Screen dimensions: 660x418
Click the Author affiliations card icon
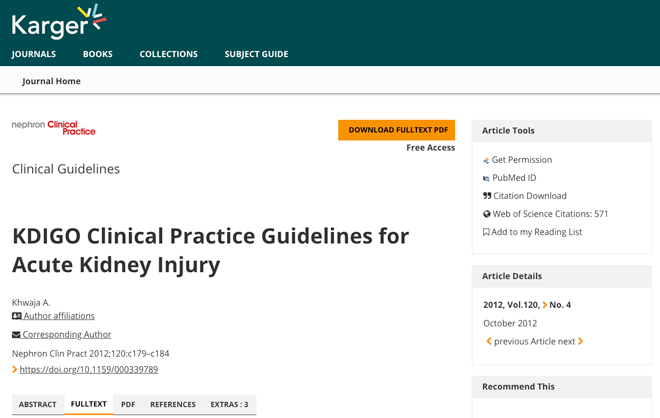(17, 316)
